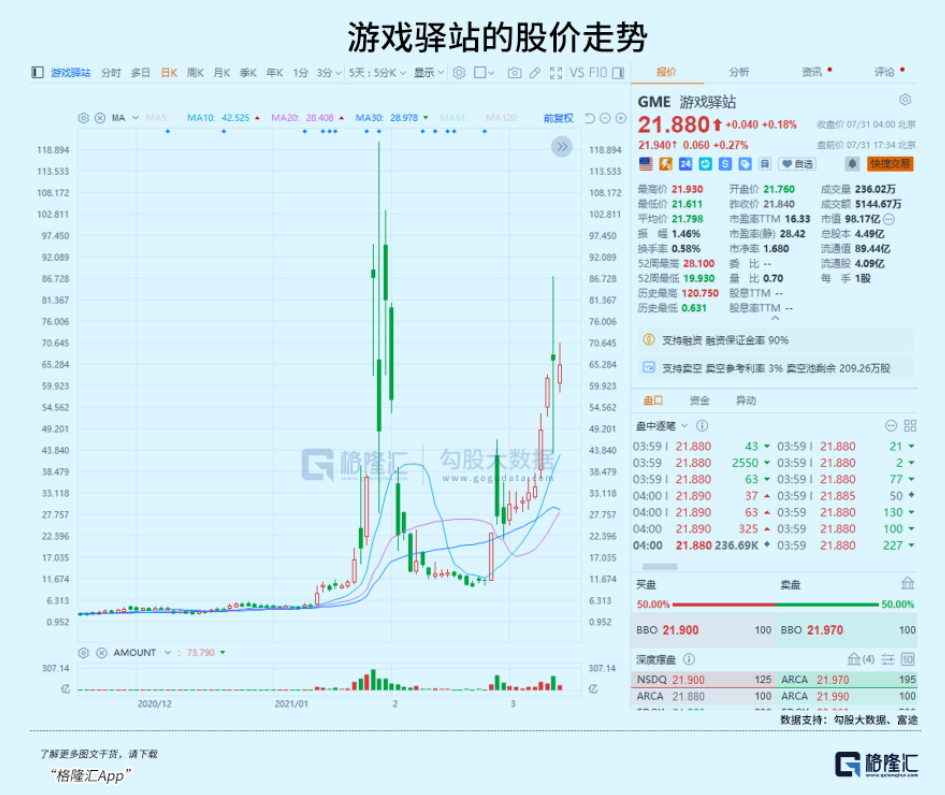945x795 pixels.
Task: Click the orange lightning badge icon
Action: [x=665, y=164]
